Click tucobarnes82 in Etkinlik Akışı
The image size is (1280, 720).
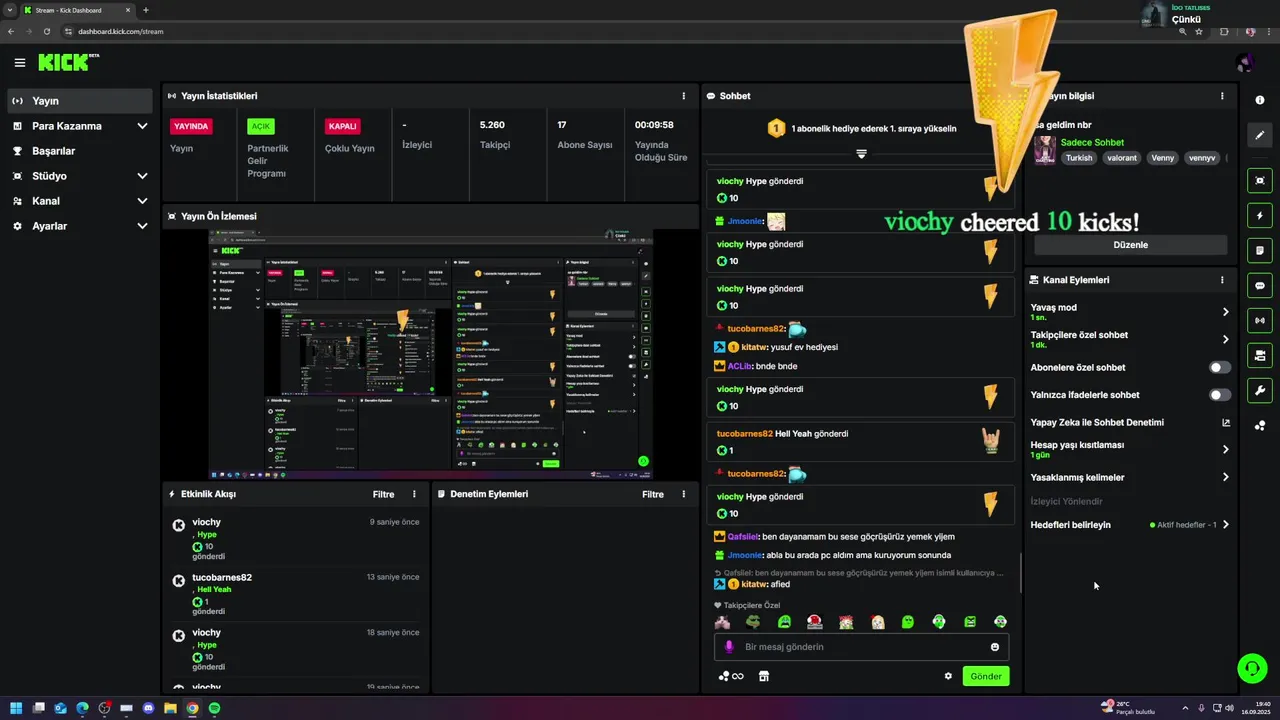click(222, 577)
